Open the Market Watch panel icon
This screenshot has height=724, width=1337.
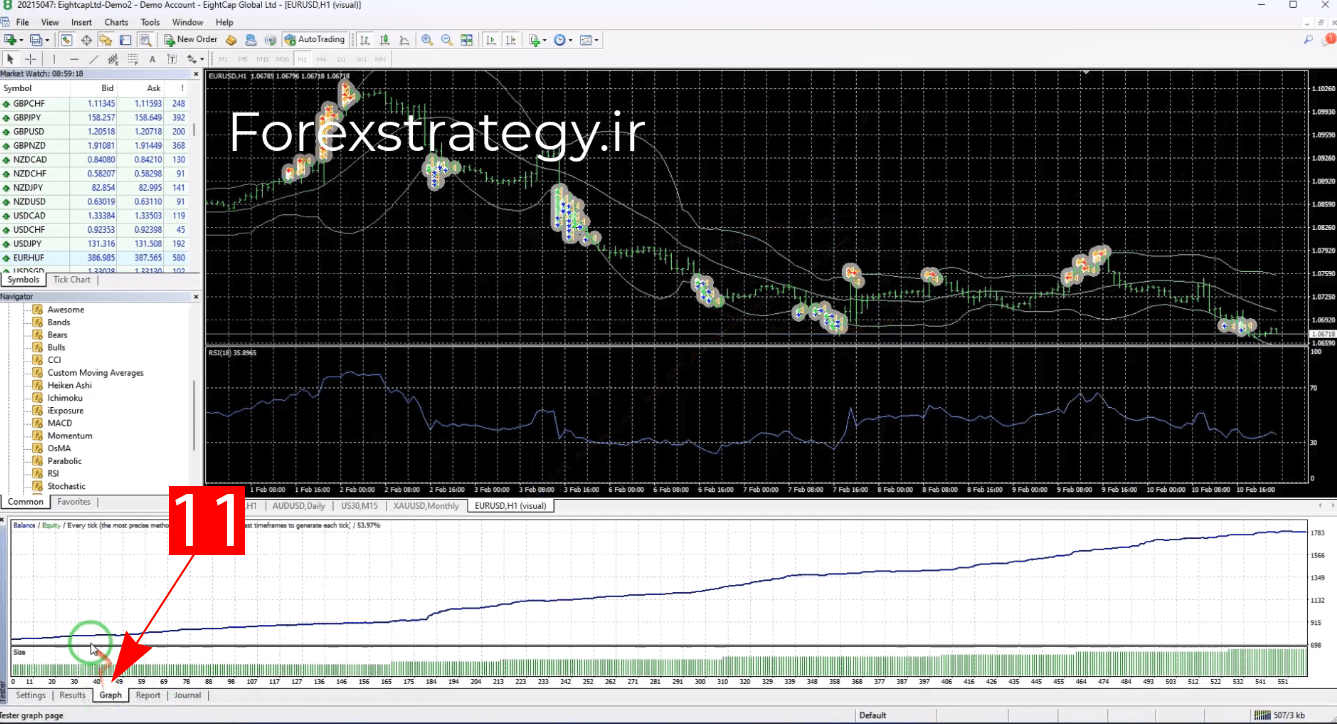click(x=66, y=40)
